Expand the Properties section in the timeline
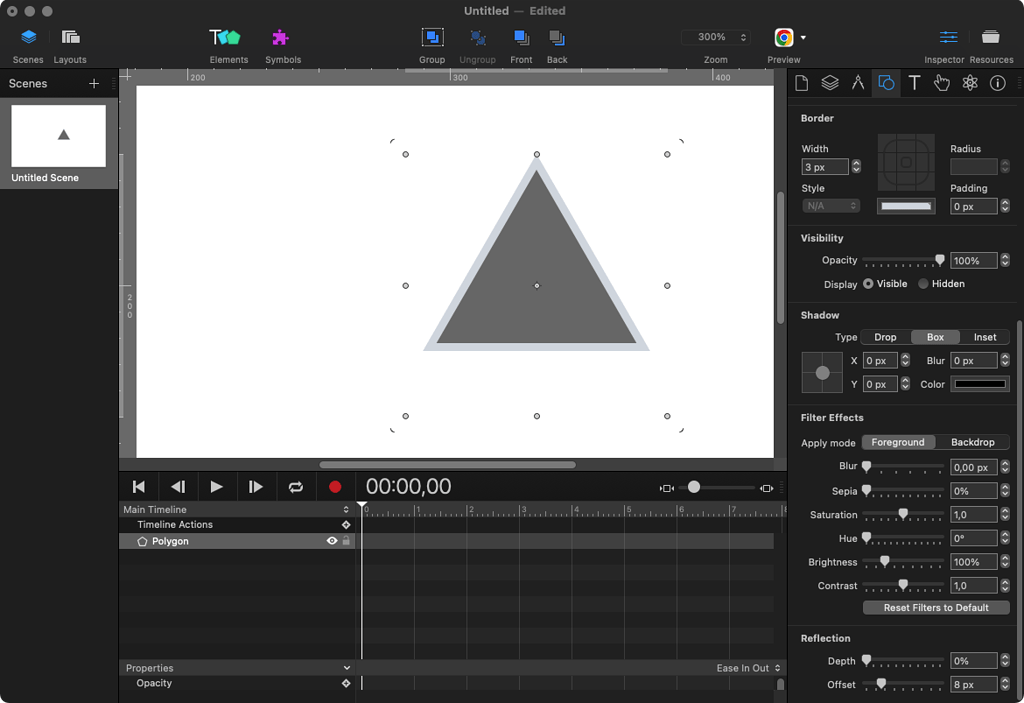The height and width of the screenshot is (703, 1024). coord(347,668)
